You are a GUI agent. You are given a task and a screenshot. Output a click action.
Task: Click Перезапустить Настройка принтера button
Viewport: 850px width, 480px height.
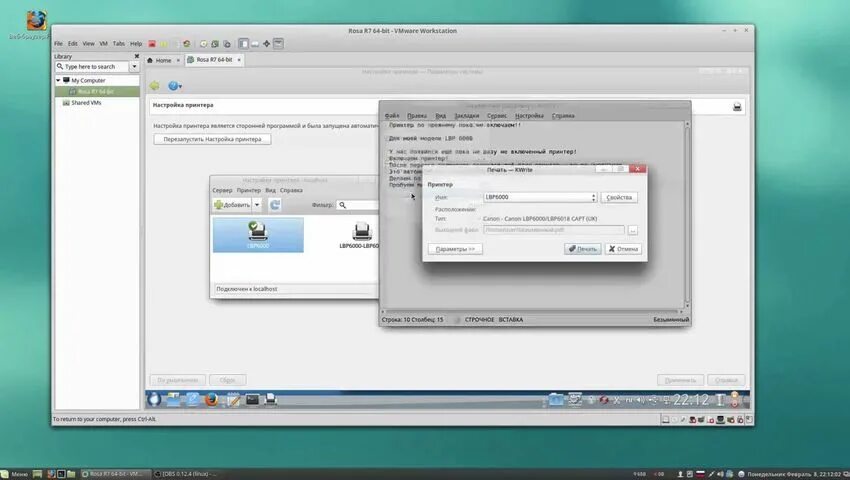tap(212, 139)
